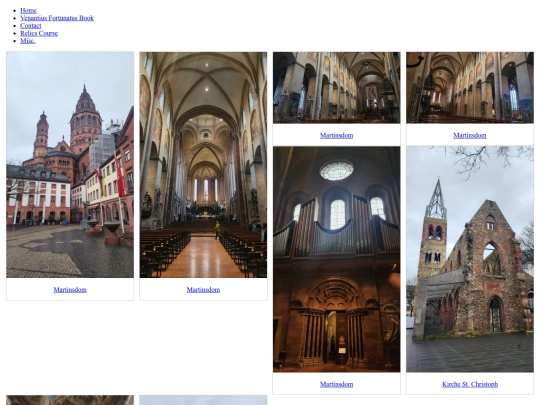Image resolution: width=540 pixels, height=405 pixels.
Task: Go to the Contact page
Action: pos(31,26)
